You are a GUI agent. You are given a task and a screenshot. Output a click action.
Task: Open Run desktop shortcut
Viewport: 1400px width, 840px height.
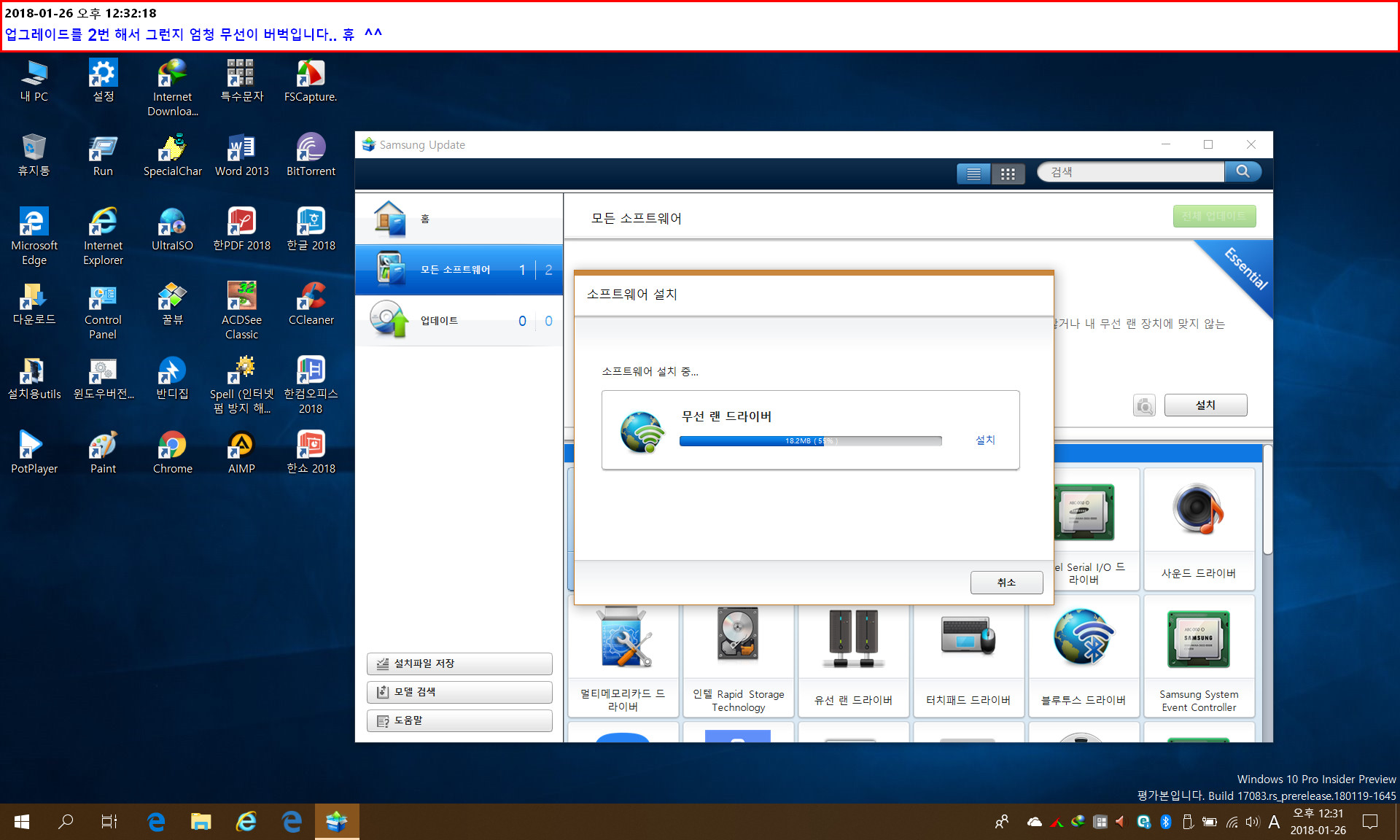(x=103, y=155)
